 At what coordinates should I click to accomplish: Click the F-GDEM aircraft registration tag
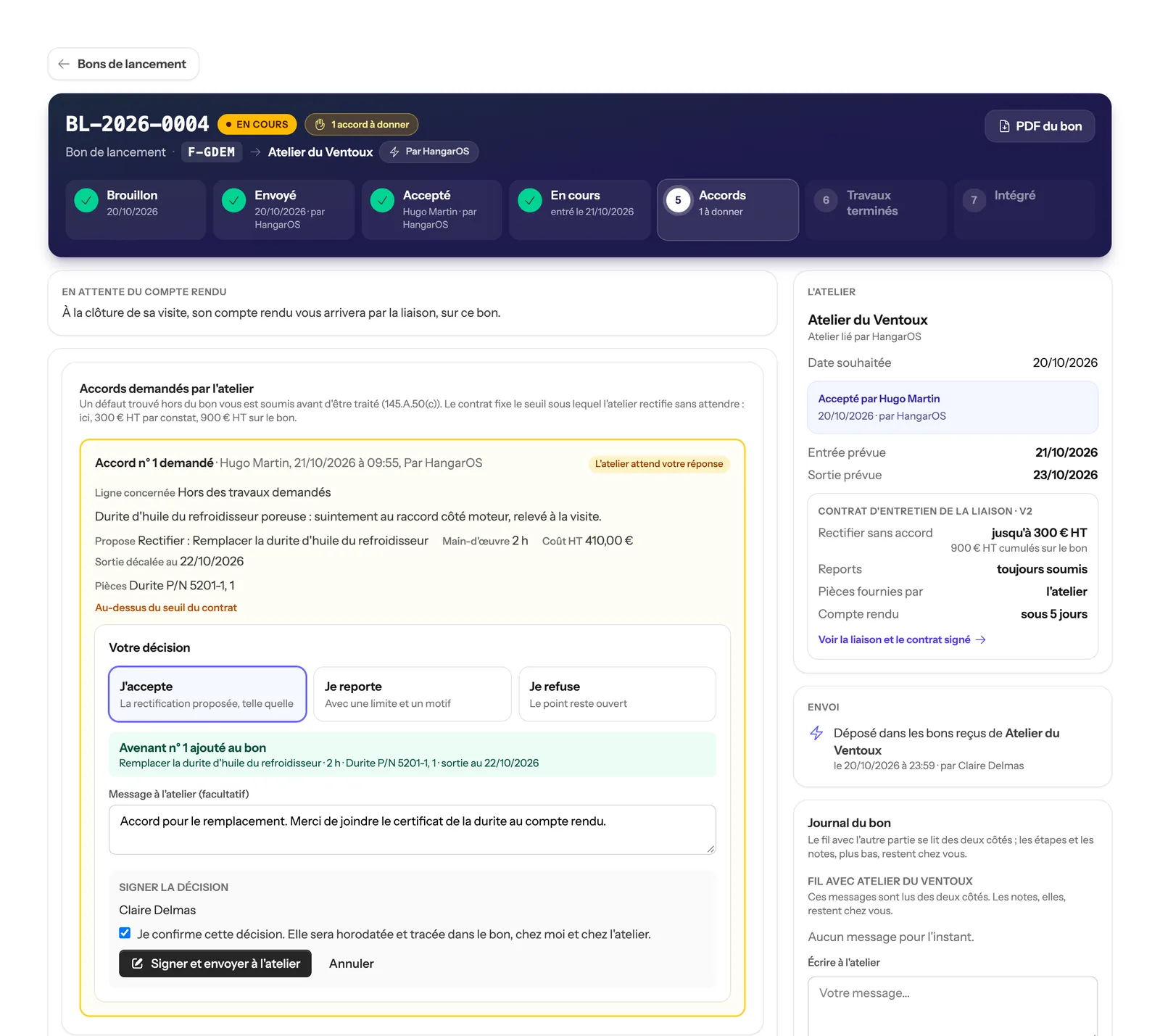point(212,152)
